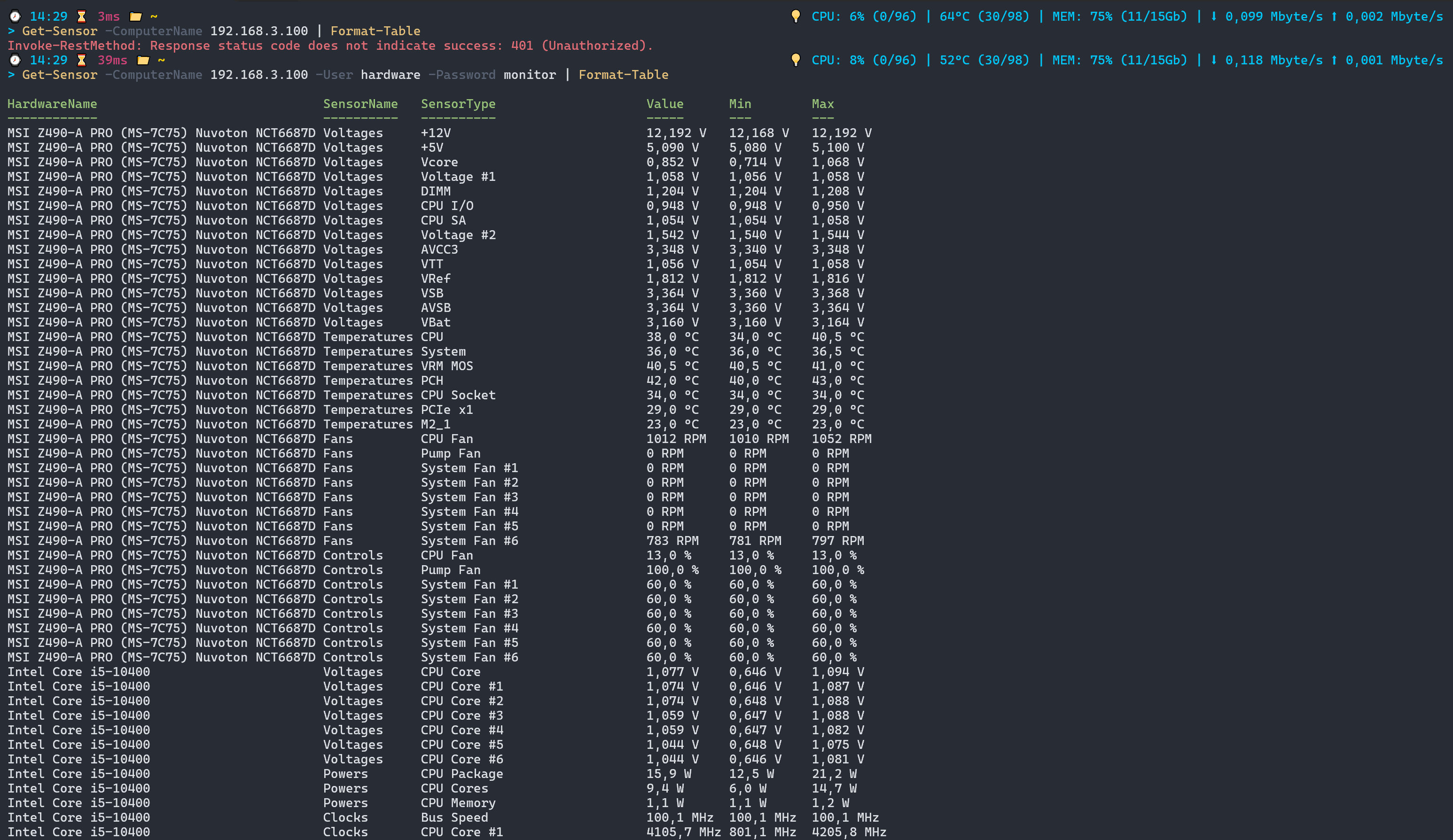
Task: Click the VRM MOS sensor type
Action: tap(447, 366)
